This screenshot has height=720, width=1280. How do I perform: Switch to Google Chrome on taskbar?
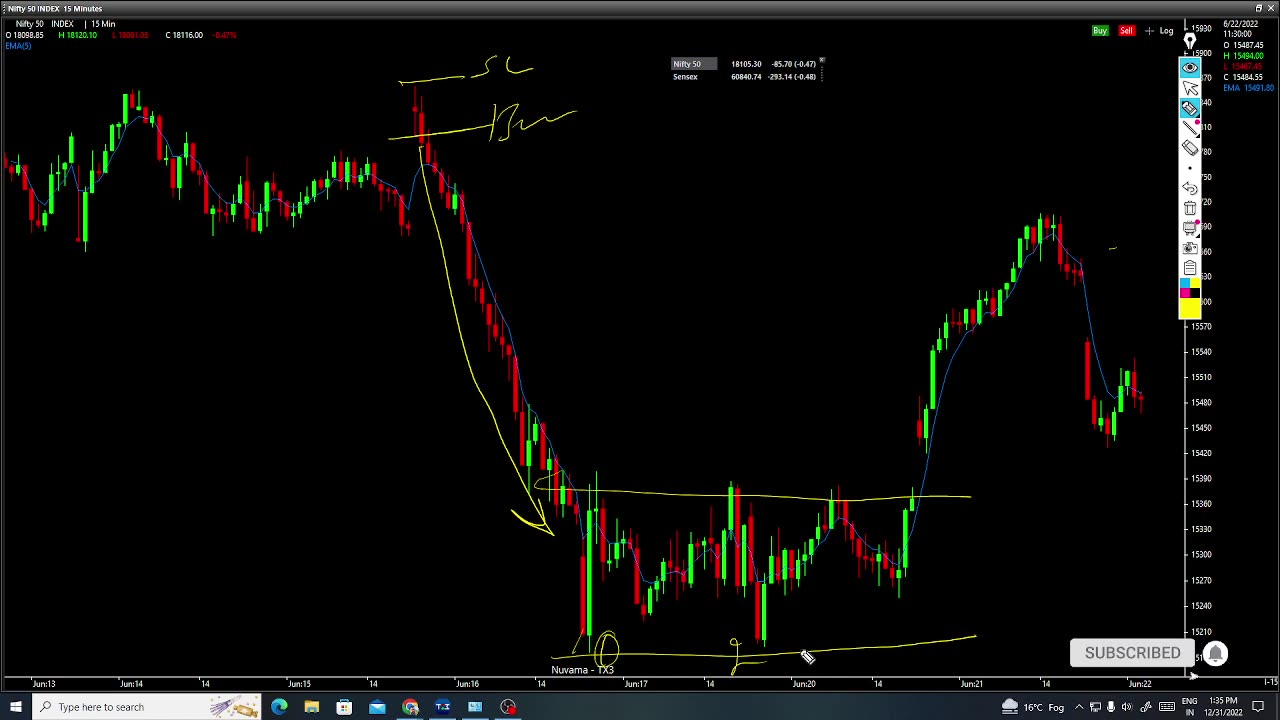point(410,707)
